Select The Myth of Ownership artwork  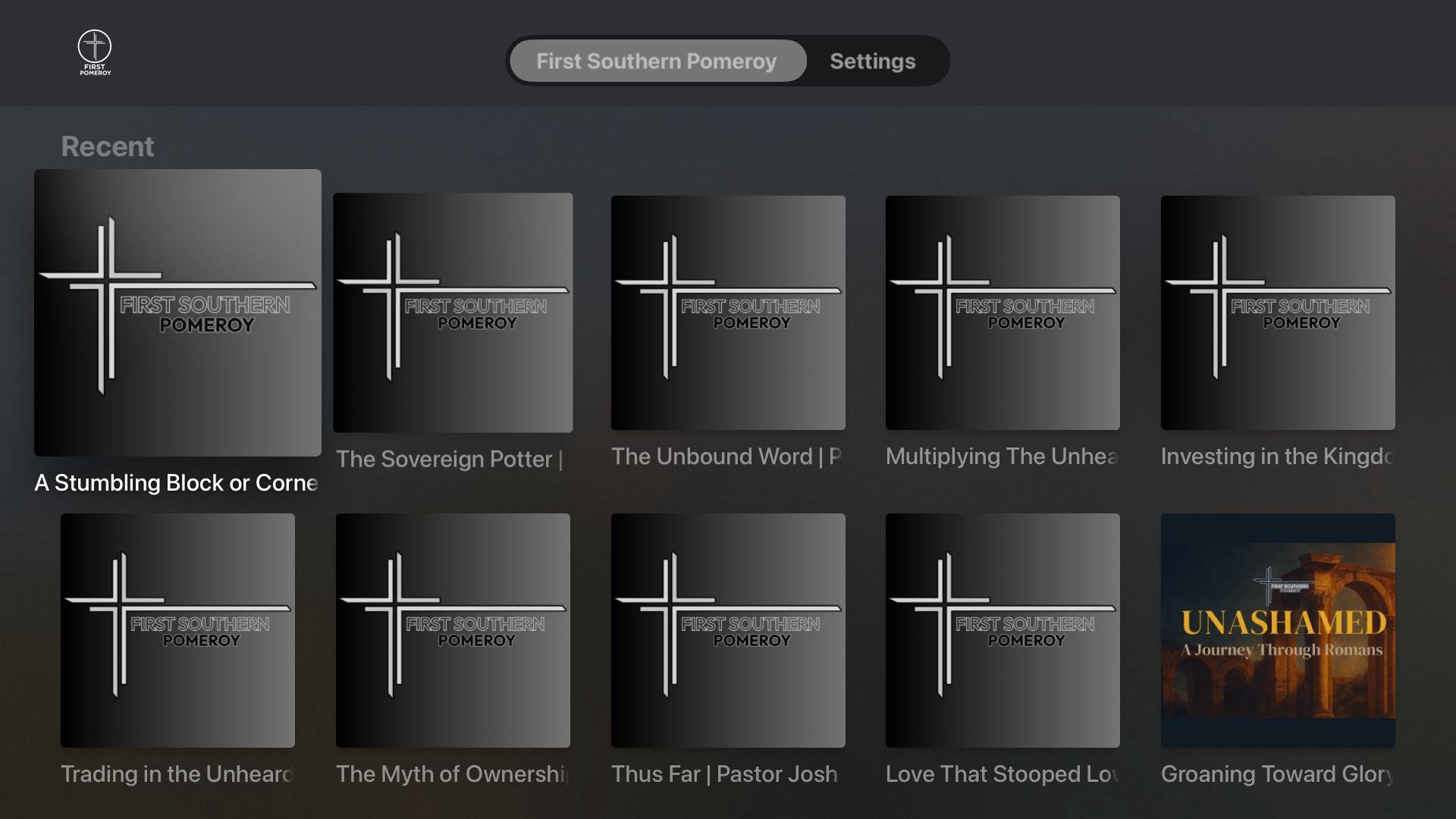pyautogui.click(x=453, y=630)
